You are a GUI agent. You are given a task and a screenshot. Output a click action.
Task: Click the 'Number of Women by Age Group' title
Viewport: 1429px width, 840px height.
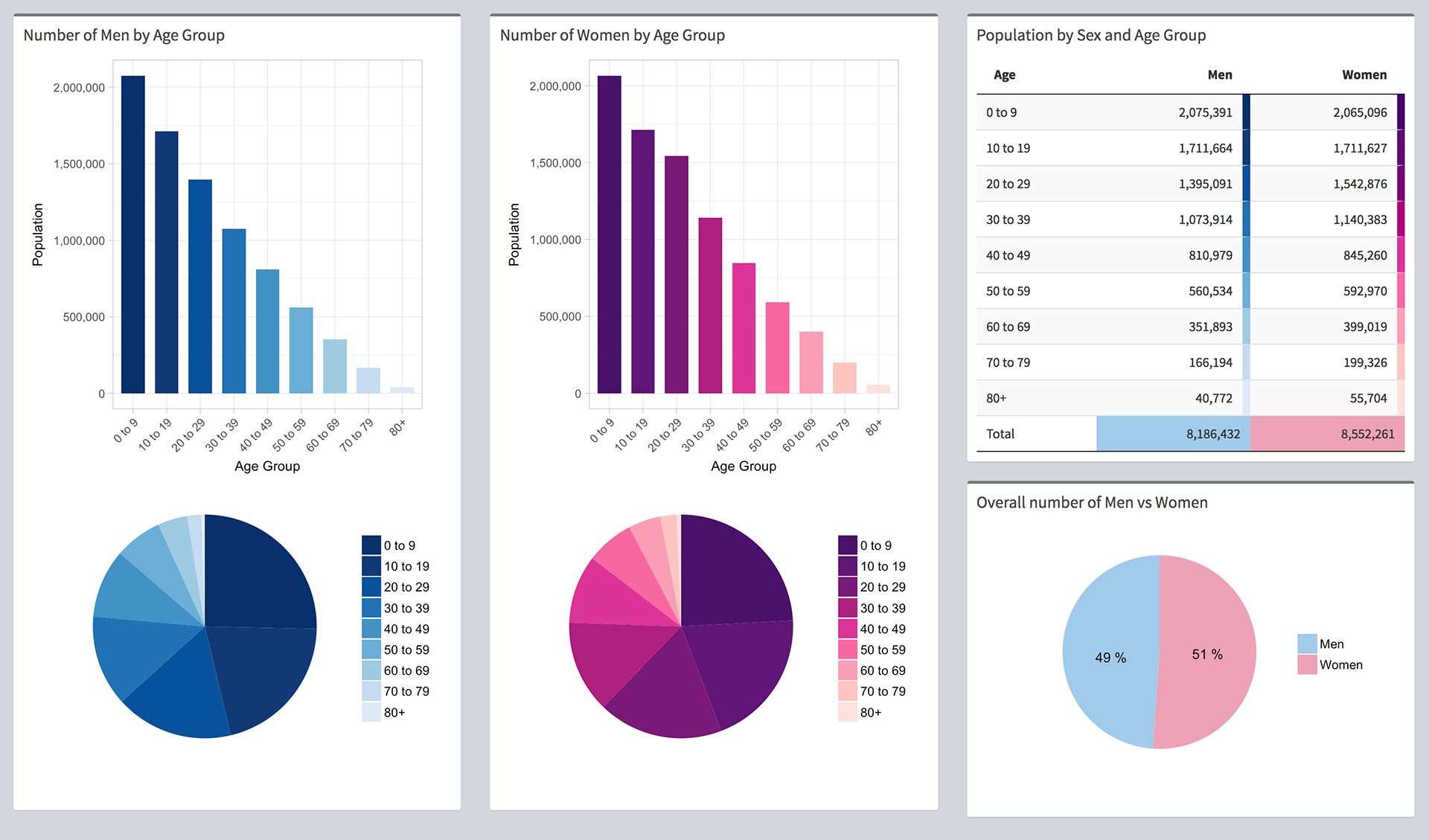click(x=612, y=35)
